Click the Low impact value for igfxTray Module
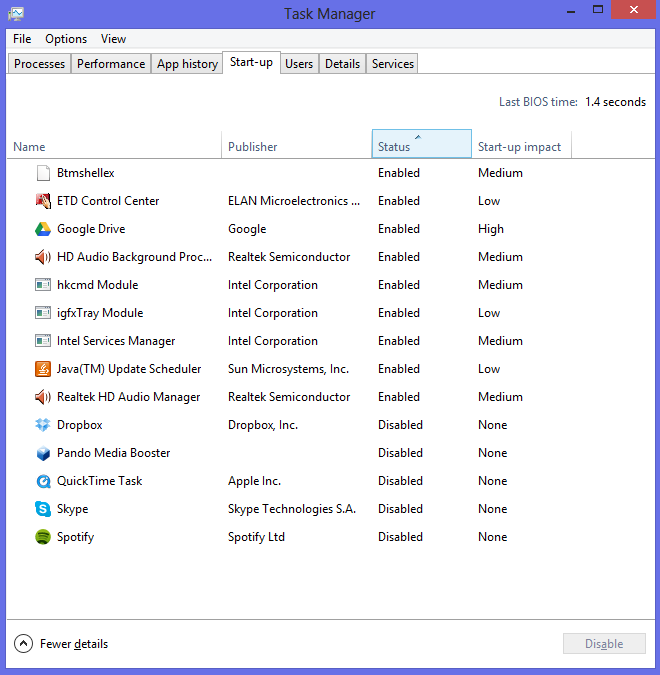Viewport: 660px width, 675px height. pyautogui.click(x=489, y=313)
